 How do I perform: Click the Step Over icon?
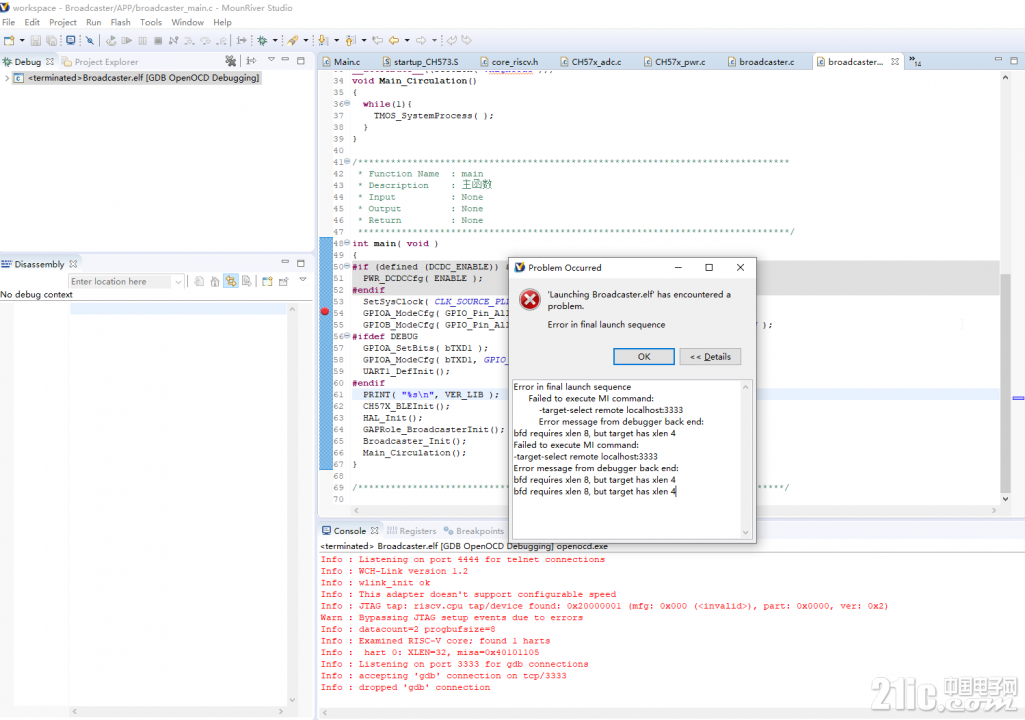(205, 41)
